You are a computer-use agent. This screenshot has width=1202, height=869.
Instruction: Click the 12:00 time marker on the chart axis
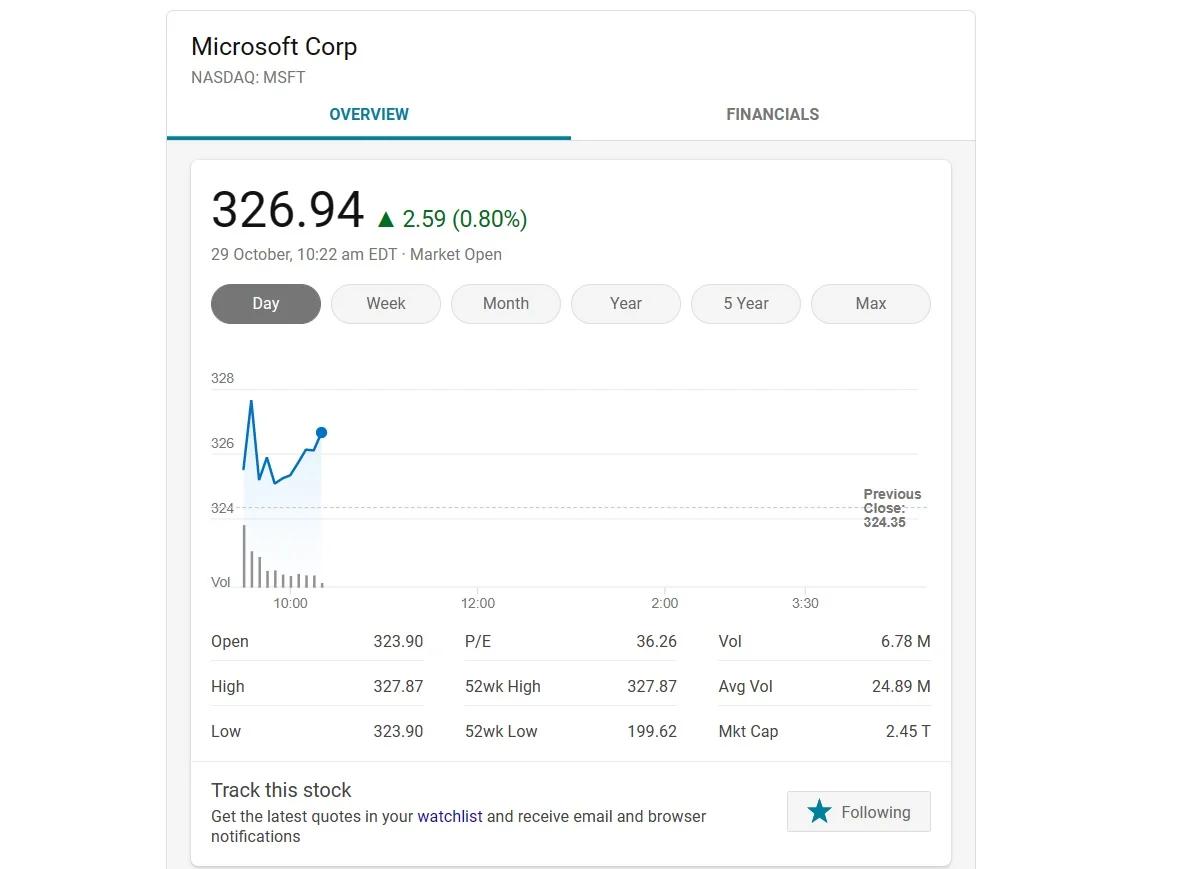click(x=478, y=603)
